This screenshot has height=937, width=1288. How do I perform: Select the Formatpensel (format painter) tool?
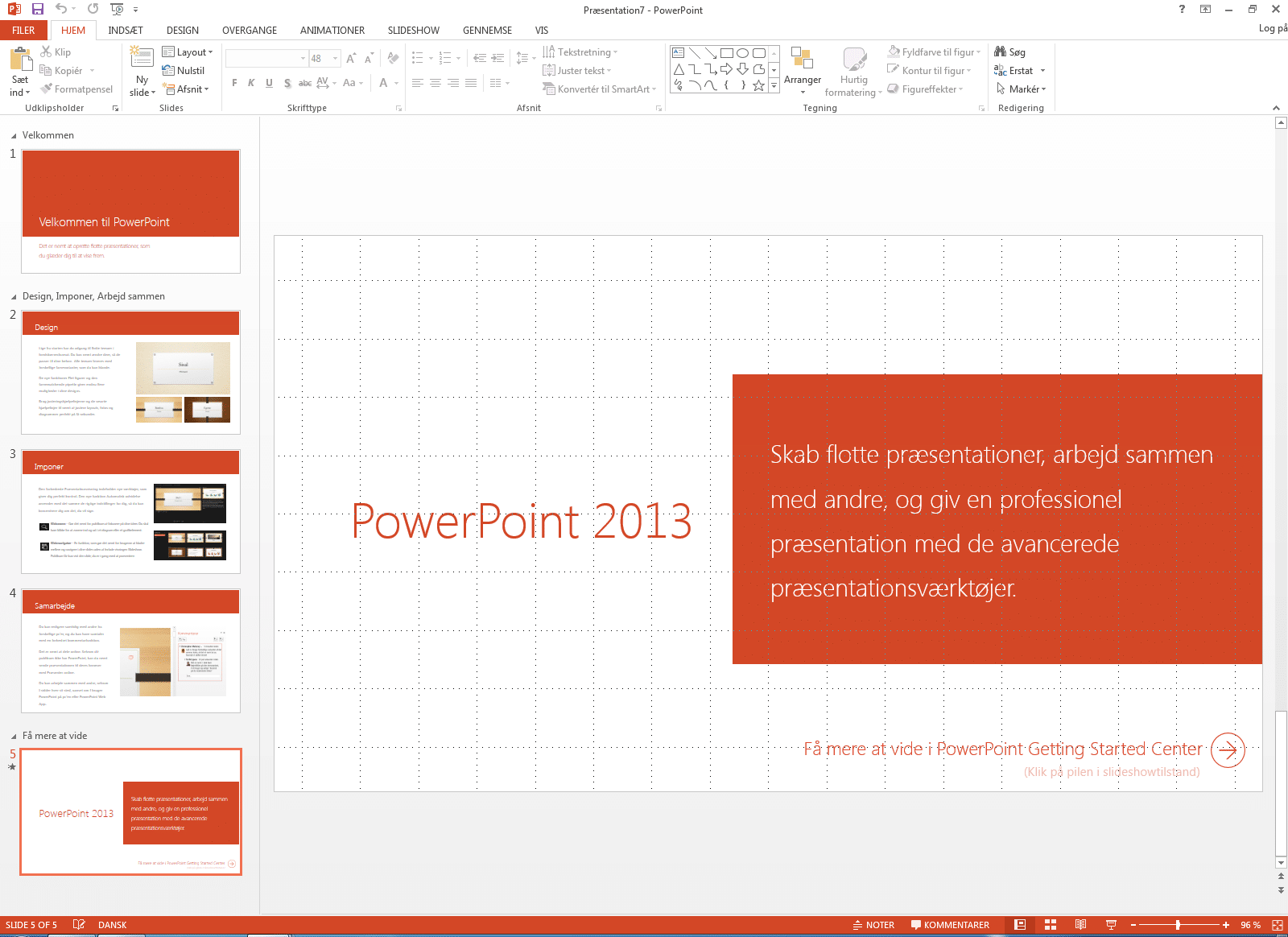tap(76, 89)
